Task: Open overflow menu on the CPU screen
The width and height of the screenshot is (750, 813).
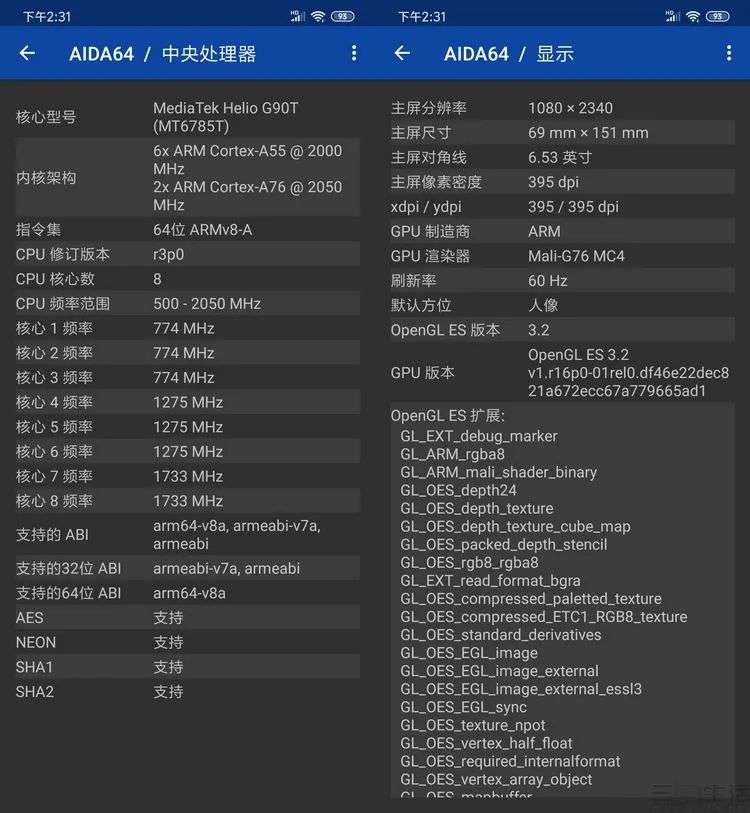Action: 354,53
